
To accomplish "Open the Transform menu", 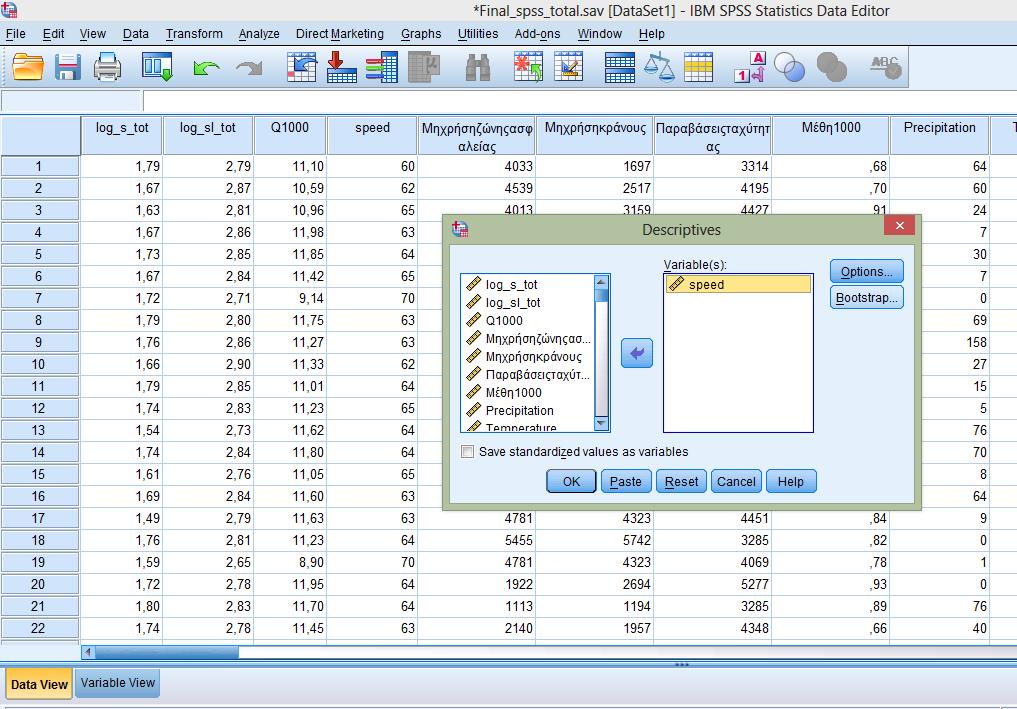I will pyautogui.click(x=194, y=34).
